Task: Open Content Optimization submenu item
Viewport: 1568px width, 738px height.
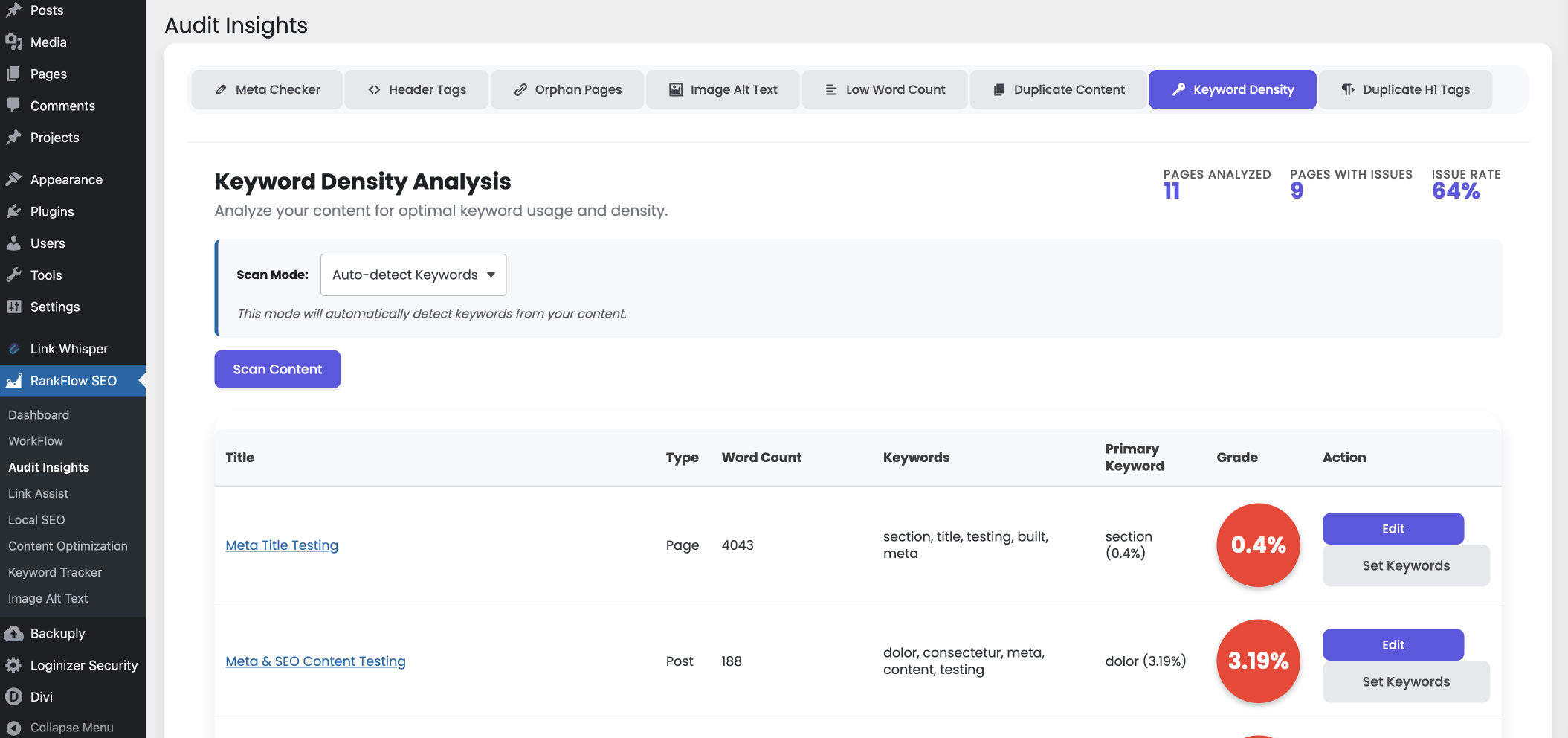Action: [68, 546]
